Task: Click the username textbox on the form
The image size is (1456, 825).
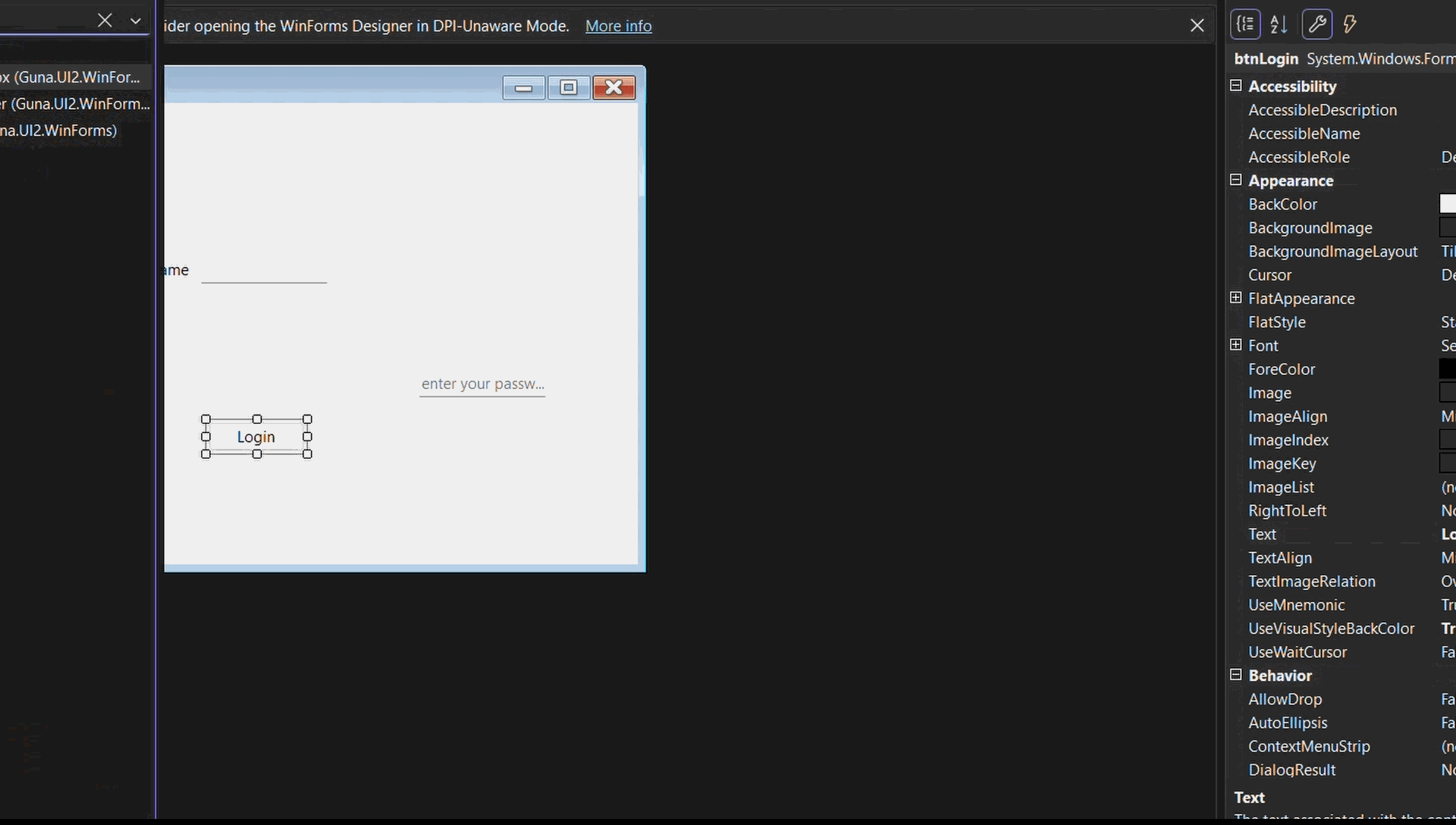Action: (x=264, y=271)
